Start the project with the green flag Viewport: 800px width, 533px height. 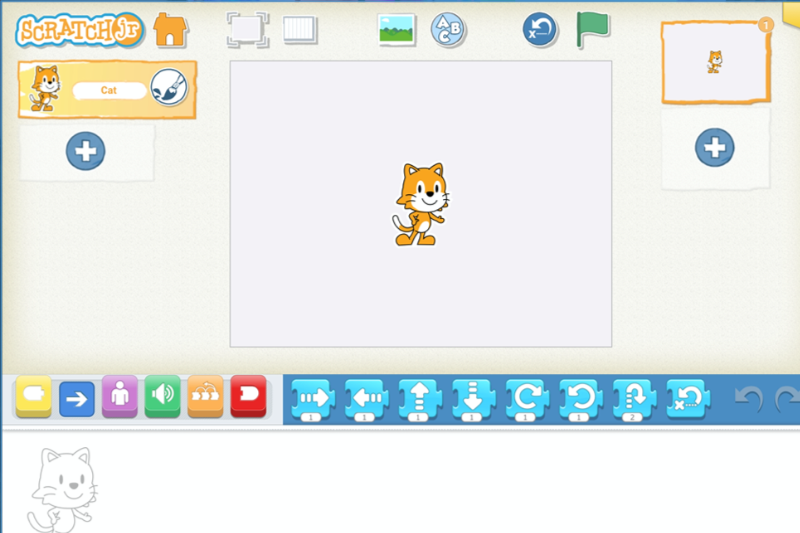[x=592, y=30]
